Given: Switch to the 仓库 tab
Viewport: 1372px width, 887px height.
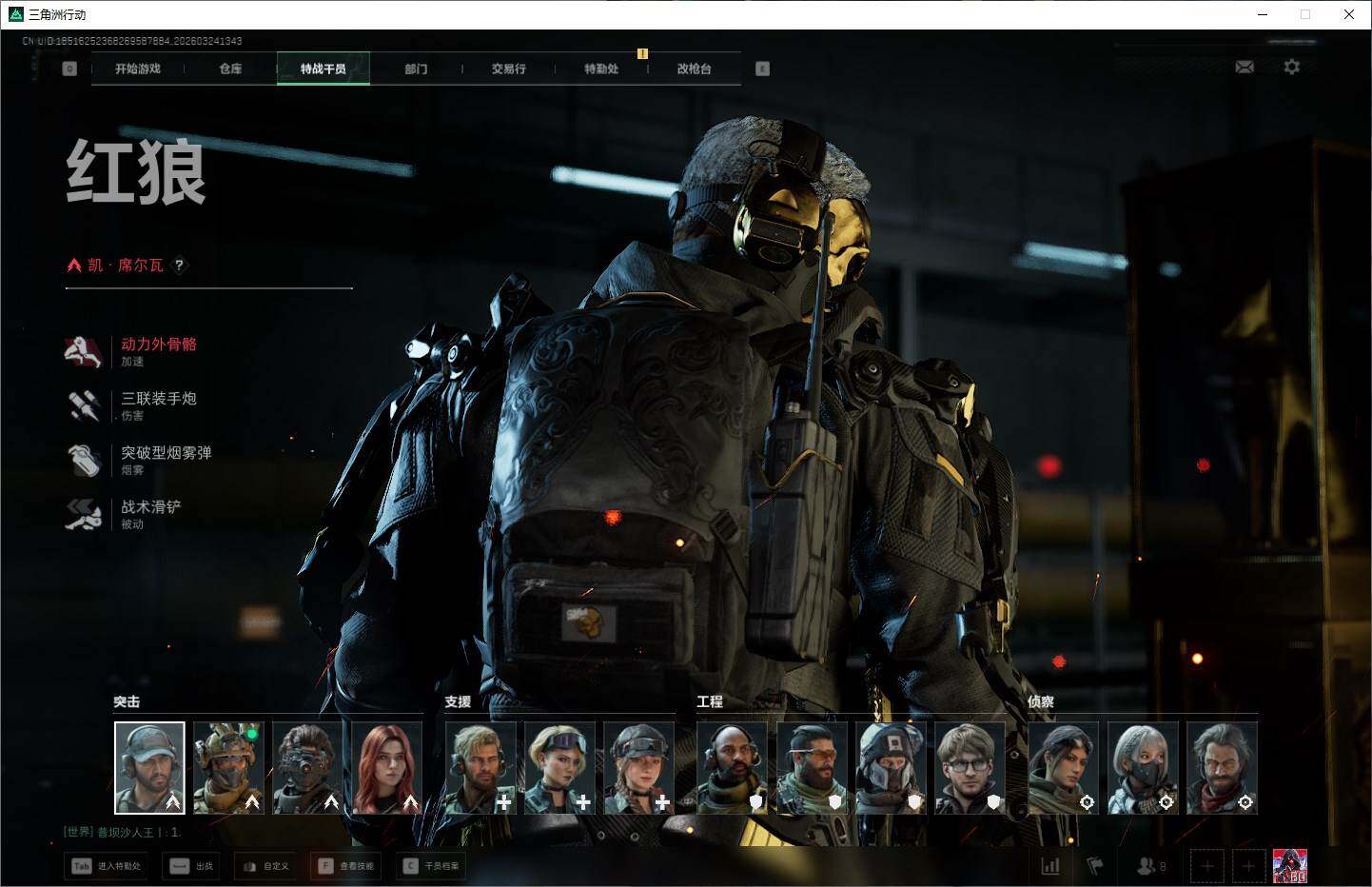Looking at the screenshot, I should click(230, 69).
